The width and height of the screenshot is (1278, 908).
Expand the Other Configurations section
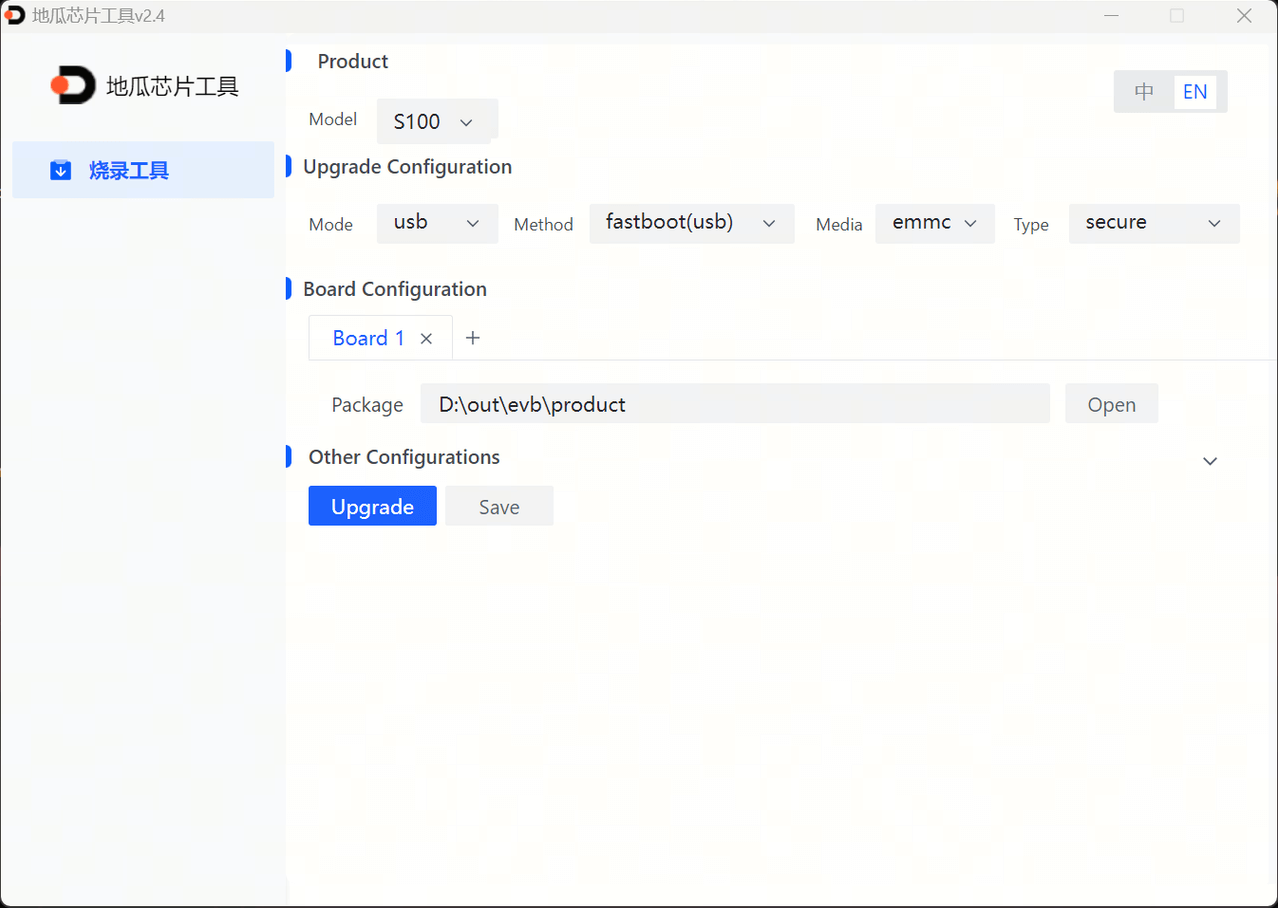point(1210,461)
